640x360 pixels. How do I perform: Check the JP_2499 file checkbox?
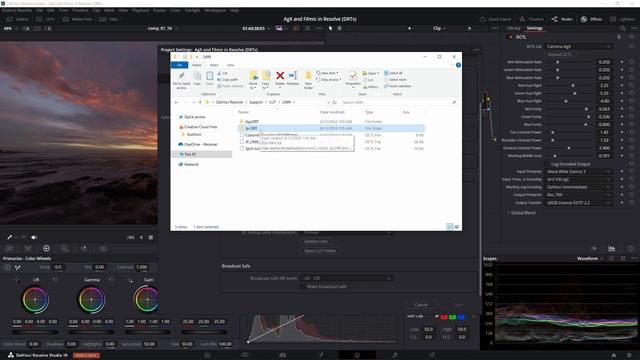coord(242,142)
